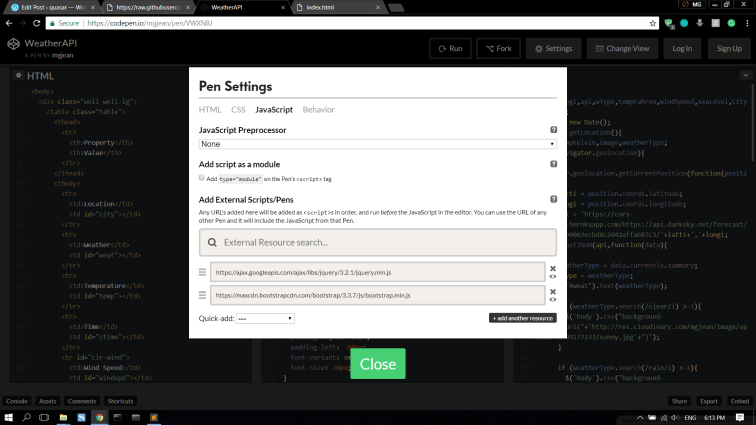Open the JavaScript Preprocessor dropdown
756x425 pixels.
tap(377, 144)
